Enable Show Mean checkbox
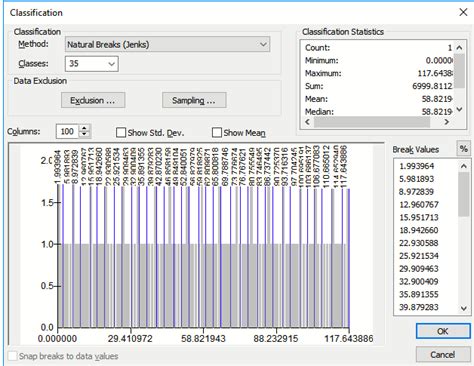The image size is (474, 366). (x=217, y=133)
